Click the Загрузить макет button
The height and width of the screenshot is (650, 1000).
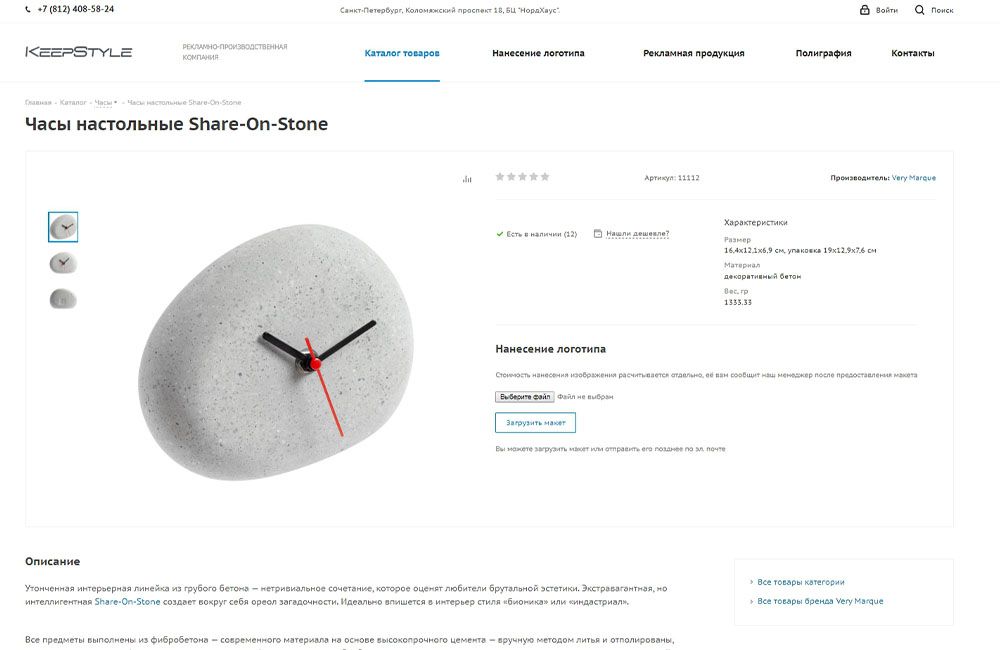pyautogui.click(x=536, y=422)
